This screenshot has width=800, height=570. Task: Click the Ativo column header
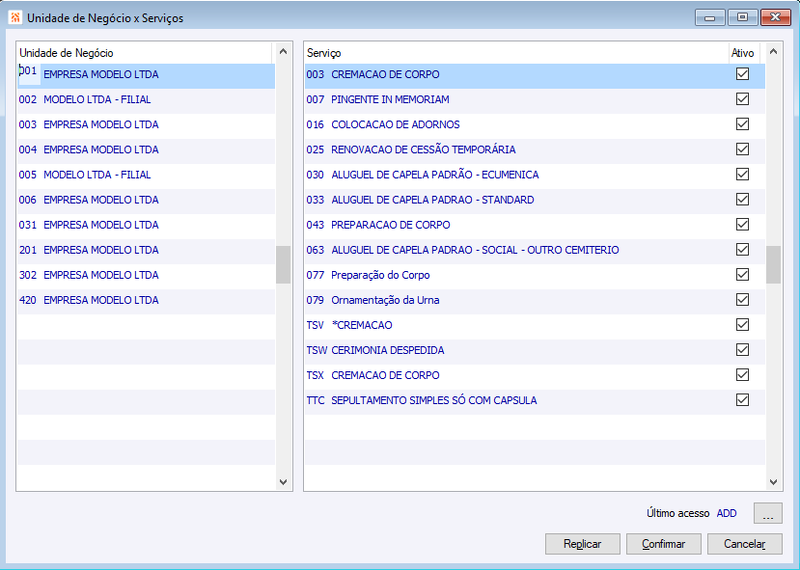[x=744, y=53]
